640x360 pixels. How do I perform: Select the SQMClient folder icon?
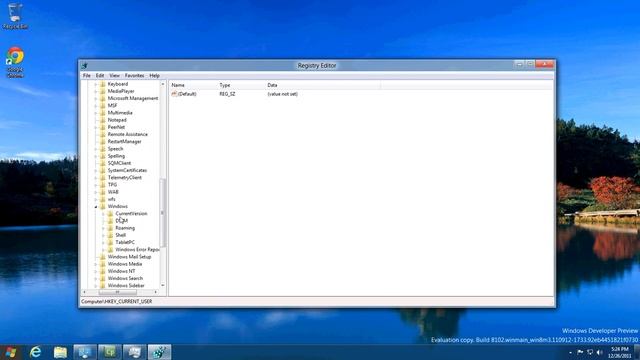103,163
